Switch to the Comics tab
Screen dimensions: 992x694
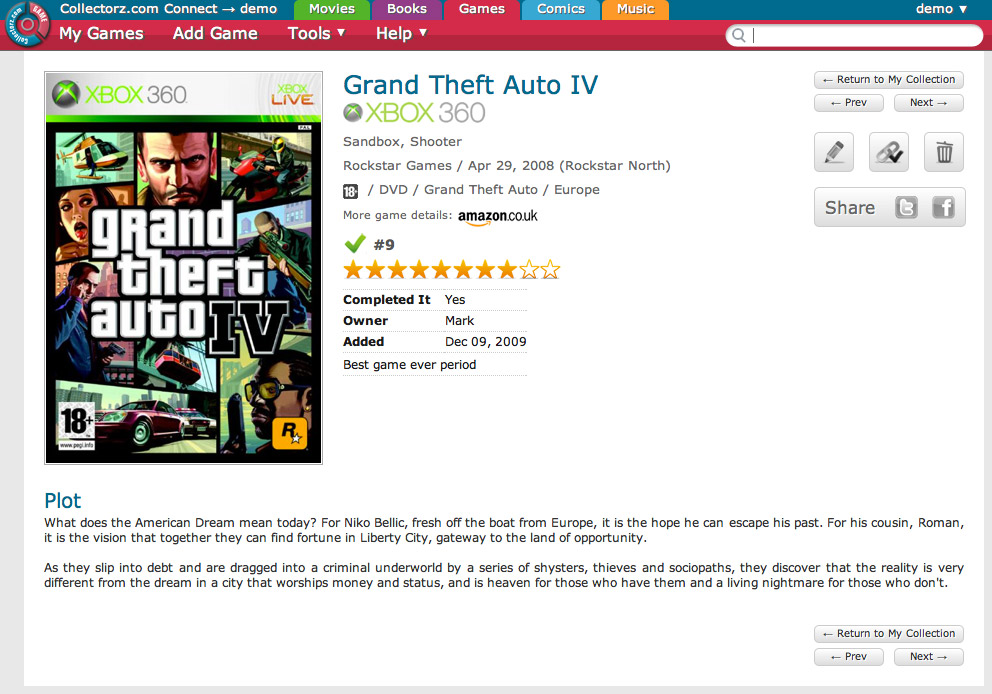[561, 9]
